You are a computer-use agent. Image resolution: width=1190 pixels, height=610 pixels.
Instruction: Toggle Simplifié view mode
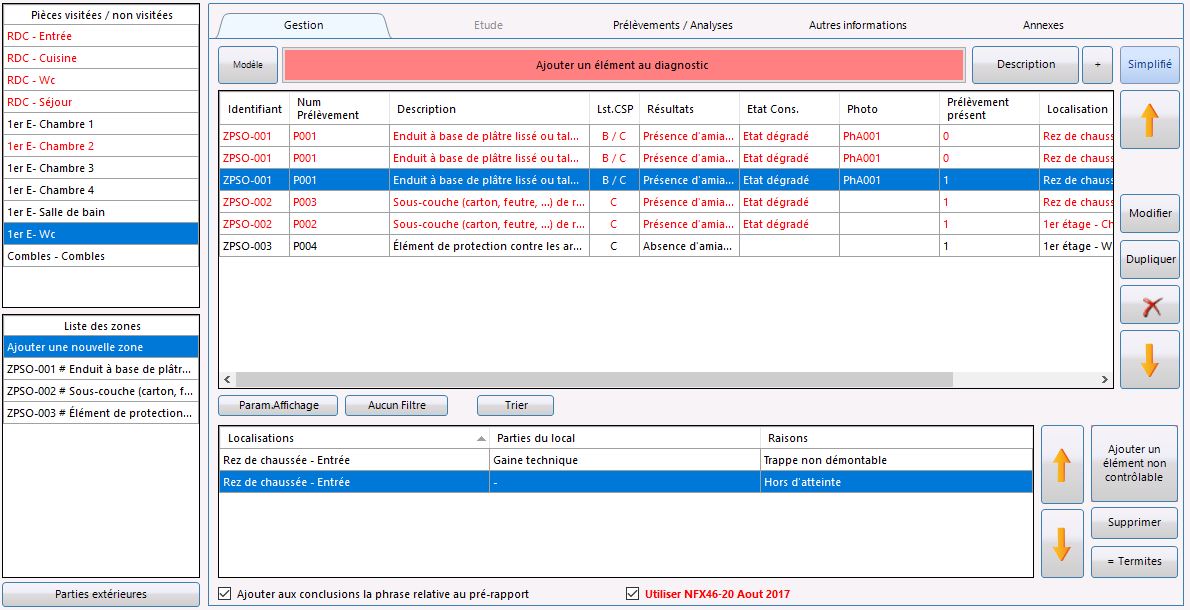[x=1150, y=64]
